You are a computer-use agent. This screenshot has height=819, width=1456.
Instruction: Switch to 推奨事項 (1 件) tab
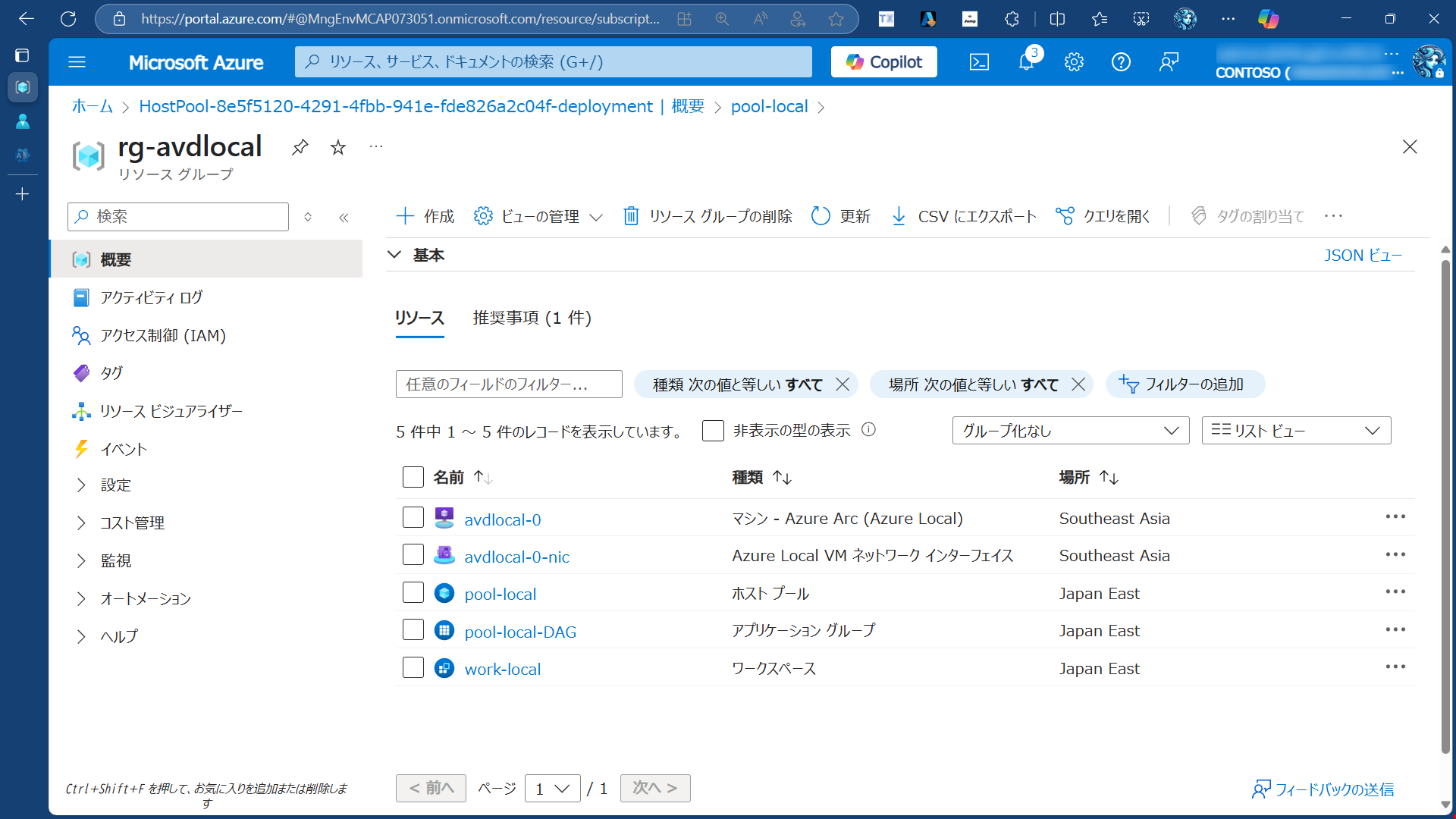click(x=532, y=318)
